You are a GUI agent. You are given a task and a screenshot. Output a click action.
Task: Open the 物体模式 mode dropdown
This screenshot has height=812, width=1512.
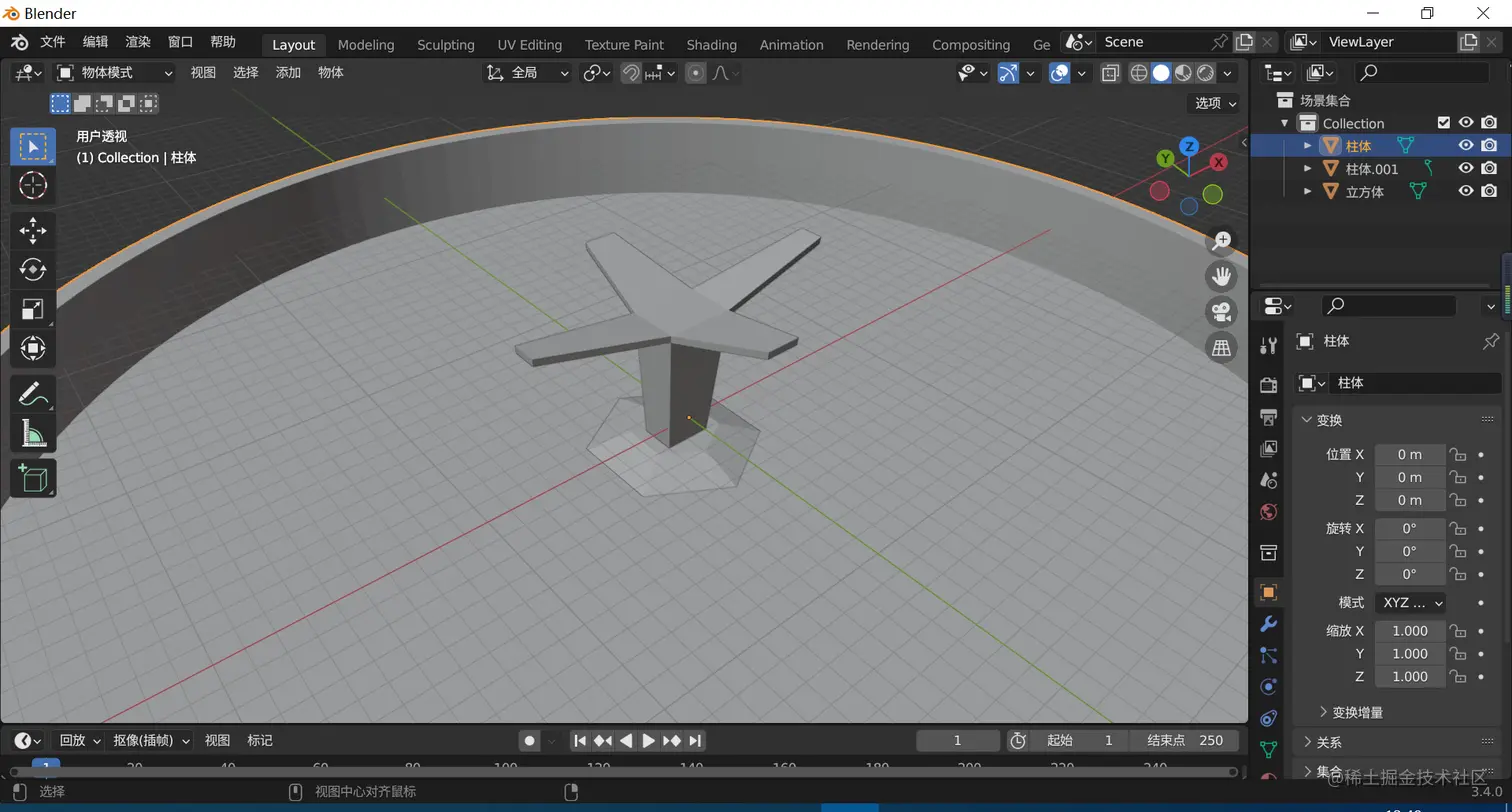tap(115, 73)
